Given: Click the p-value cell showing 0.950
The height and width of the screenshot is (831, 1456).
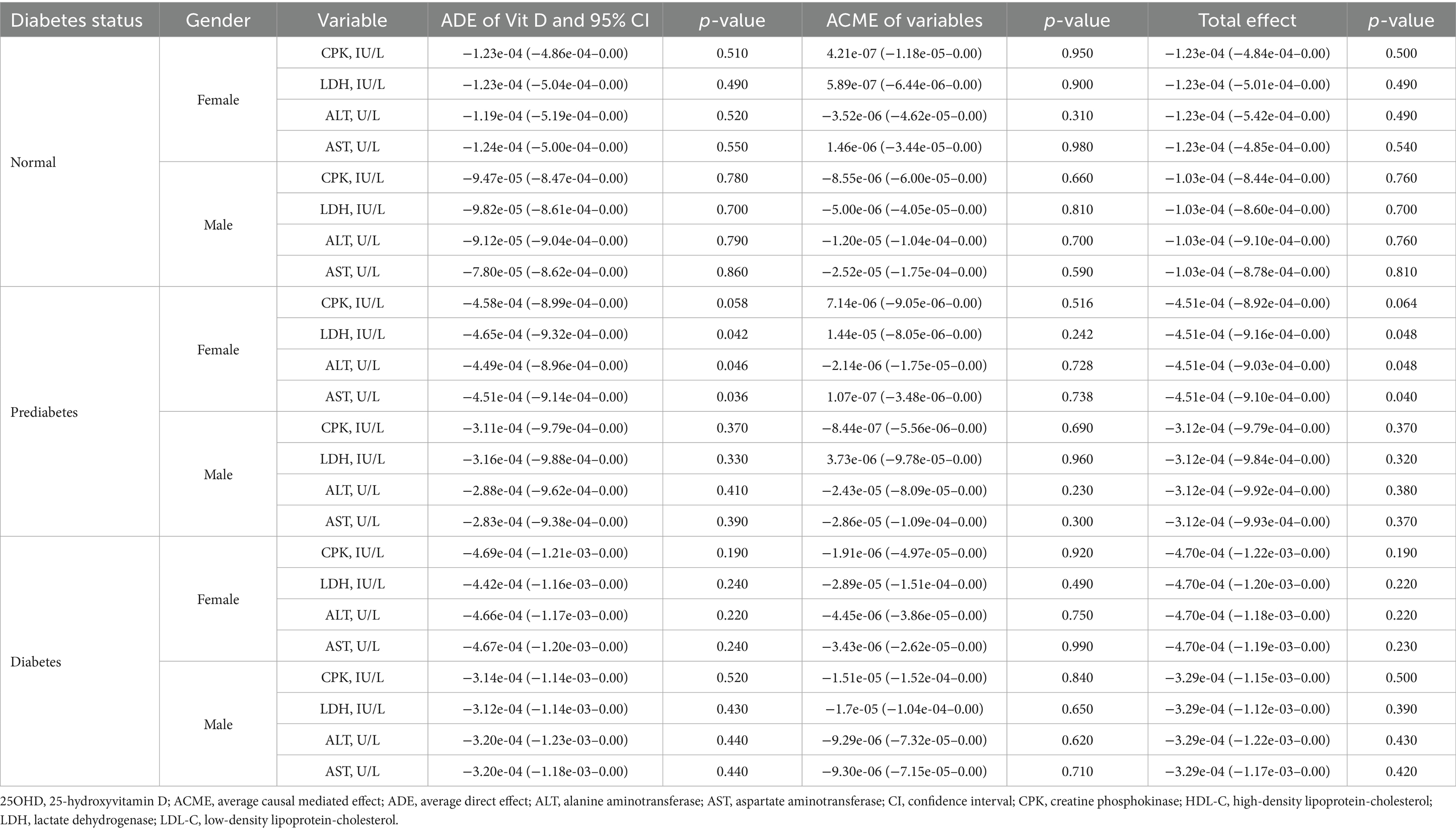Looking at the screenshot, I should click(x=1077, y=54).
